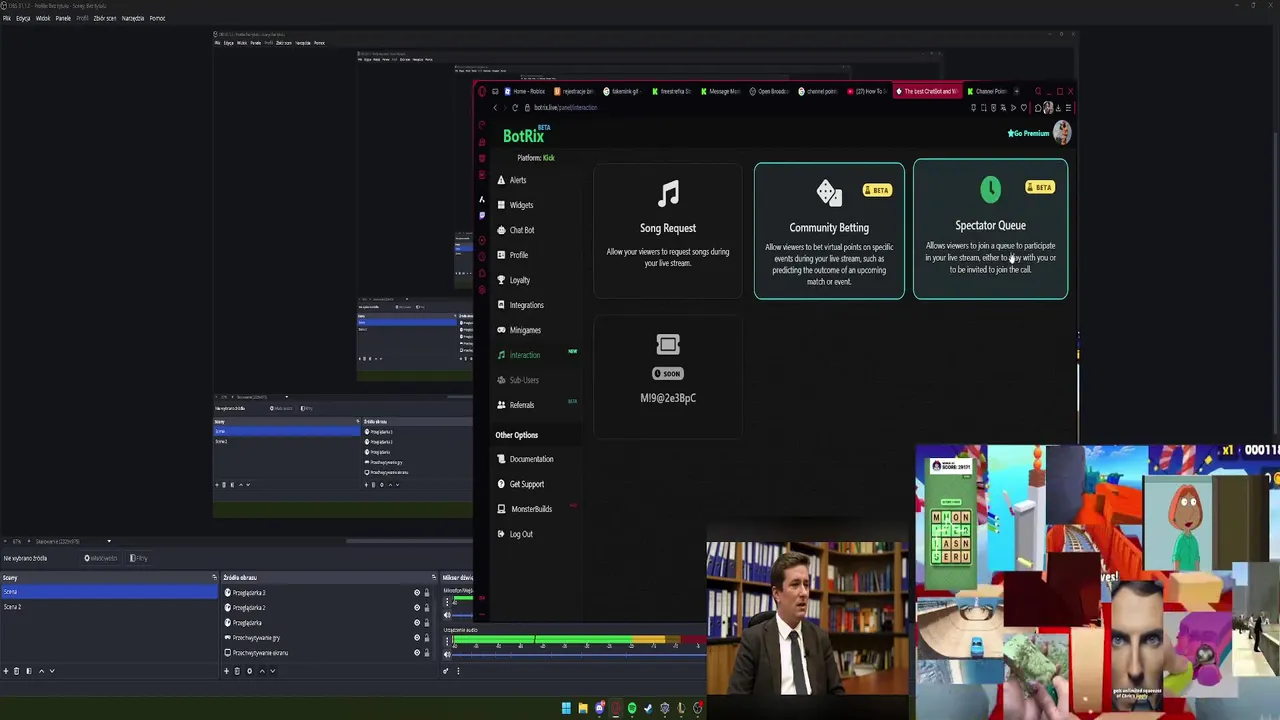This screenshot has height=720, width=1280.
Task: Add a new scene in OBS Sceny panel
Action: (6, 671)
